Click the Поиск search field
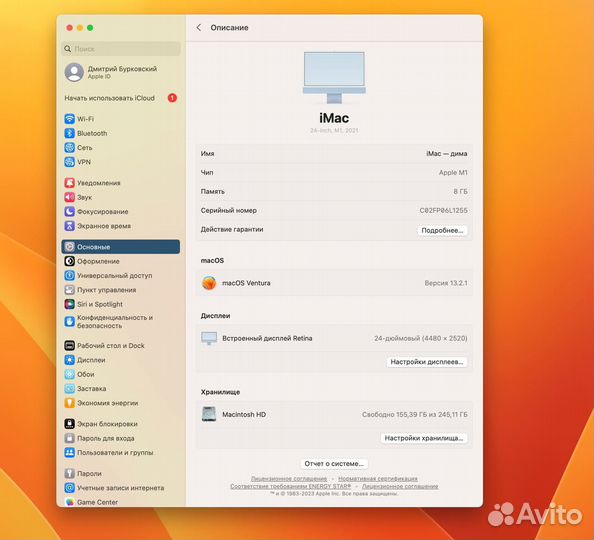This screenshot has height=540, width=594. pyautogui.click(x=120, y=49)
